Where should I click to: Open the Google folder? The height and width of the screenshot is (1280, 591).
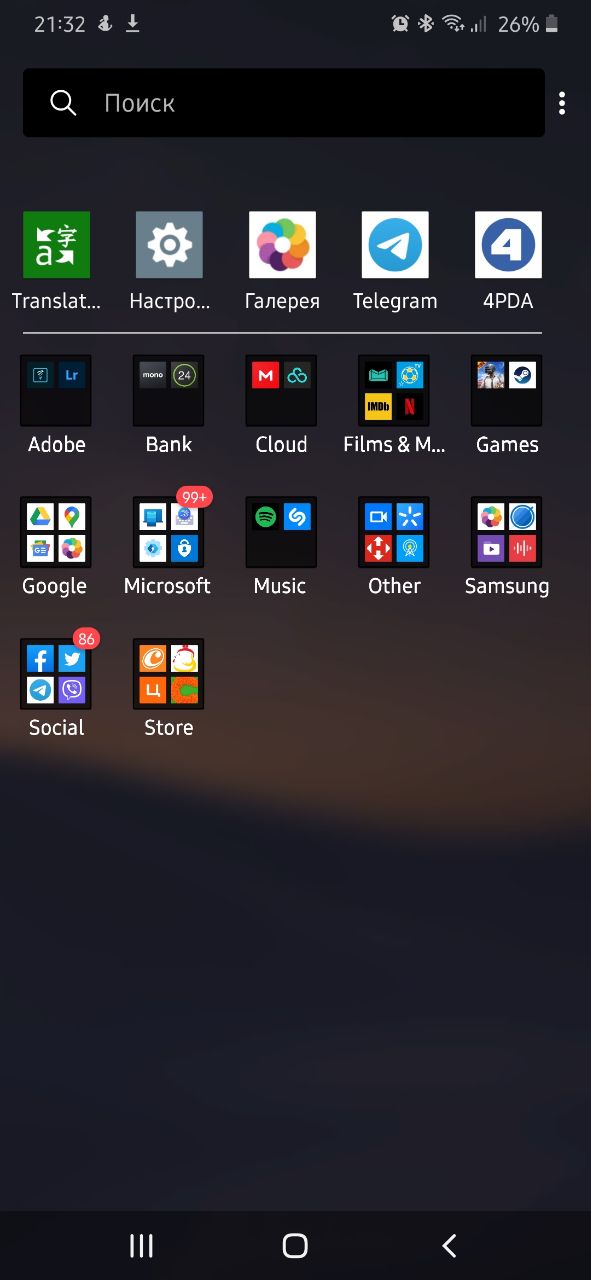click(x=56, y=532)
